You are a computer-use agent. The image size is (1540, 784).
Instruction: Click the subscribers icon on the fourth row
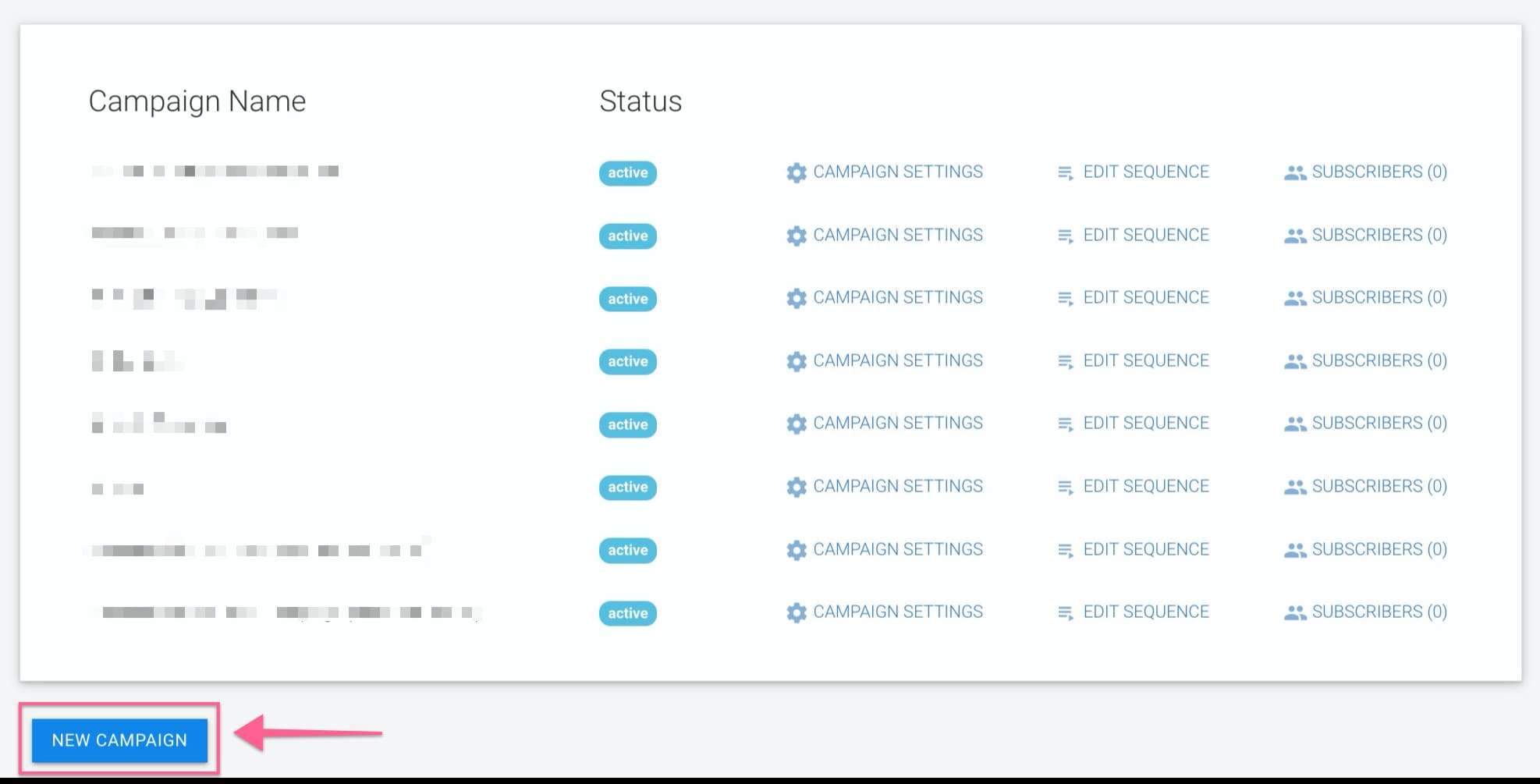[1295, 361]
